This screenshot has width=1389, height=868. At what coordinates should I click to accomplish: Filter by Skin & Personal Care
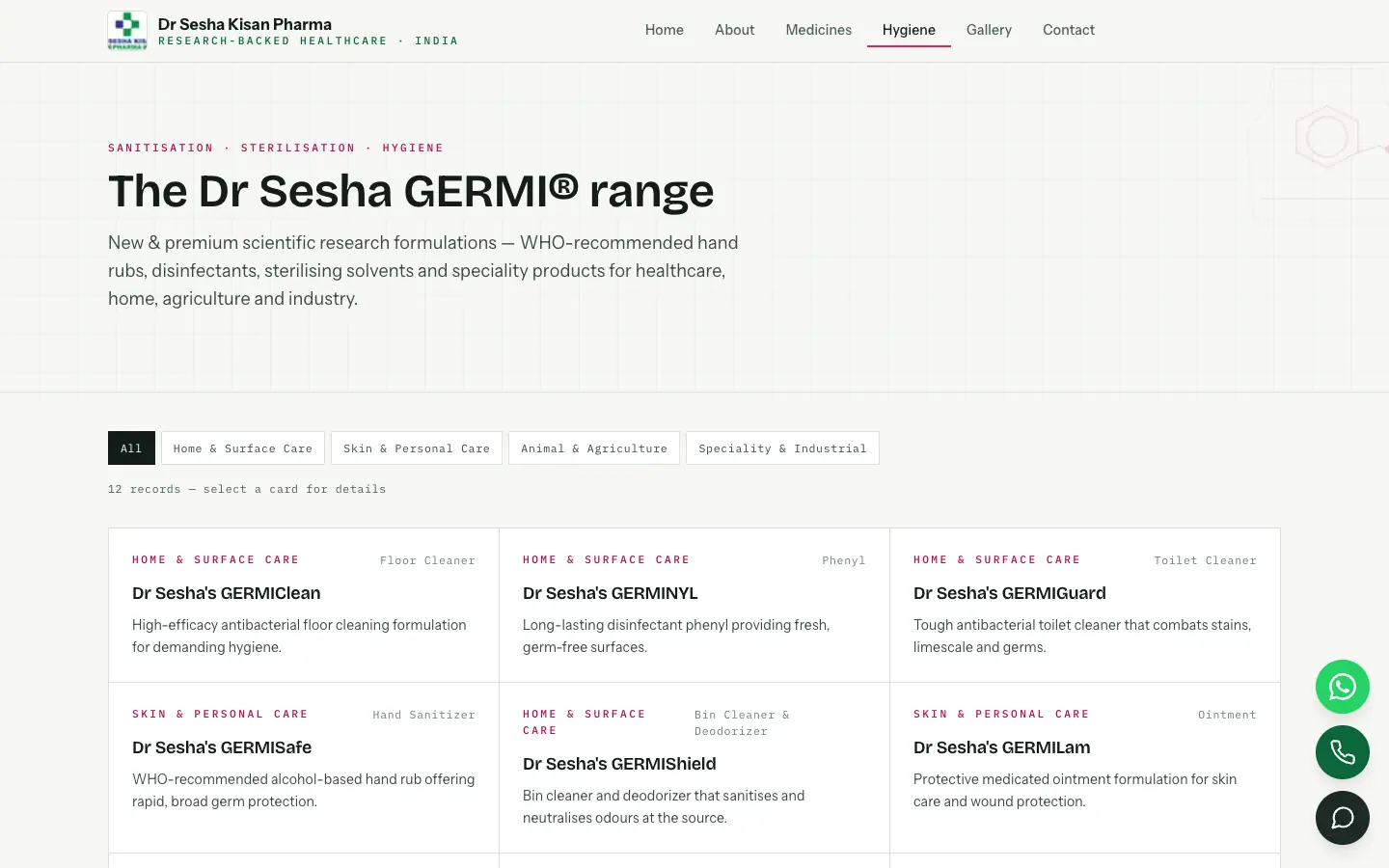click(417, 448)
